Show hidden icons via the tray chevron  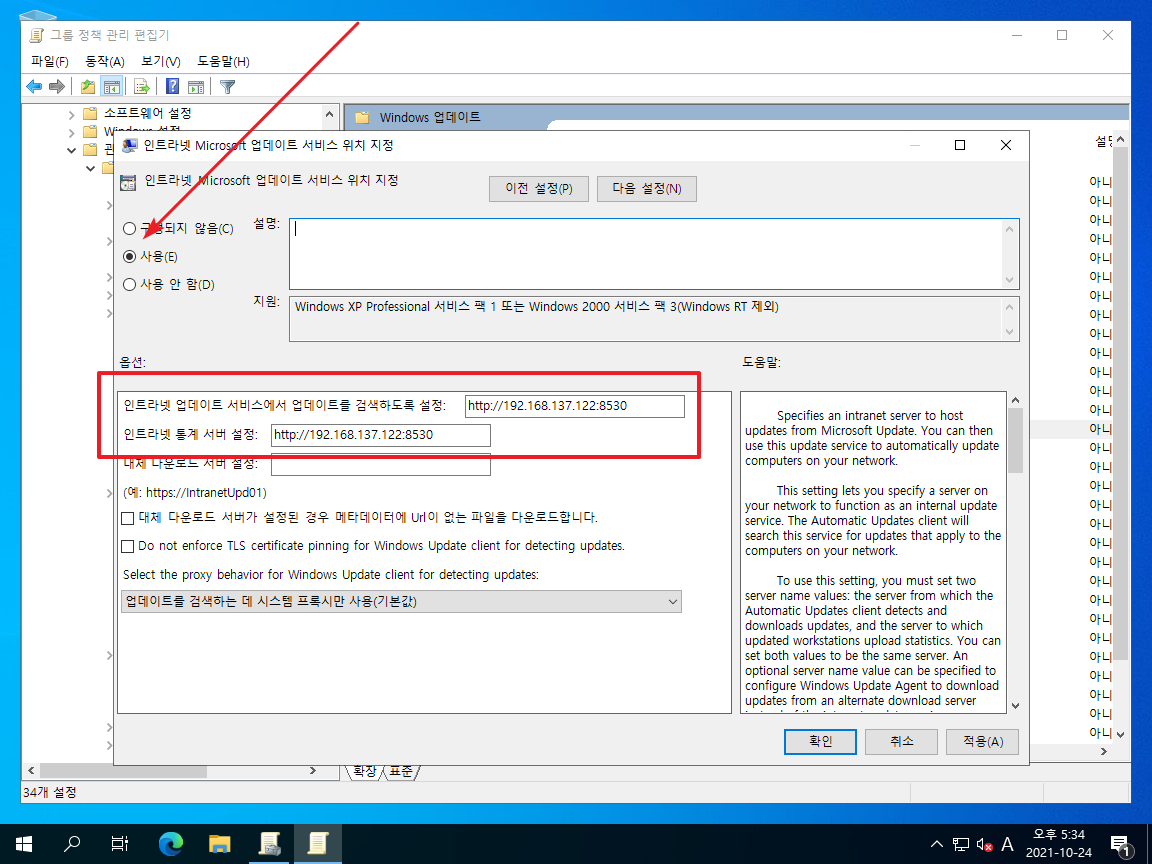tap(937, 845)
